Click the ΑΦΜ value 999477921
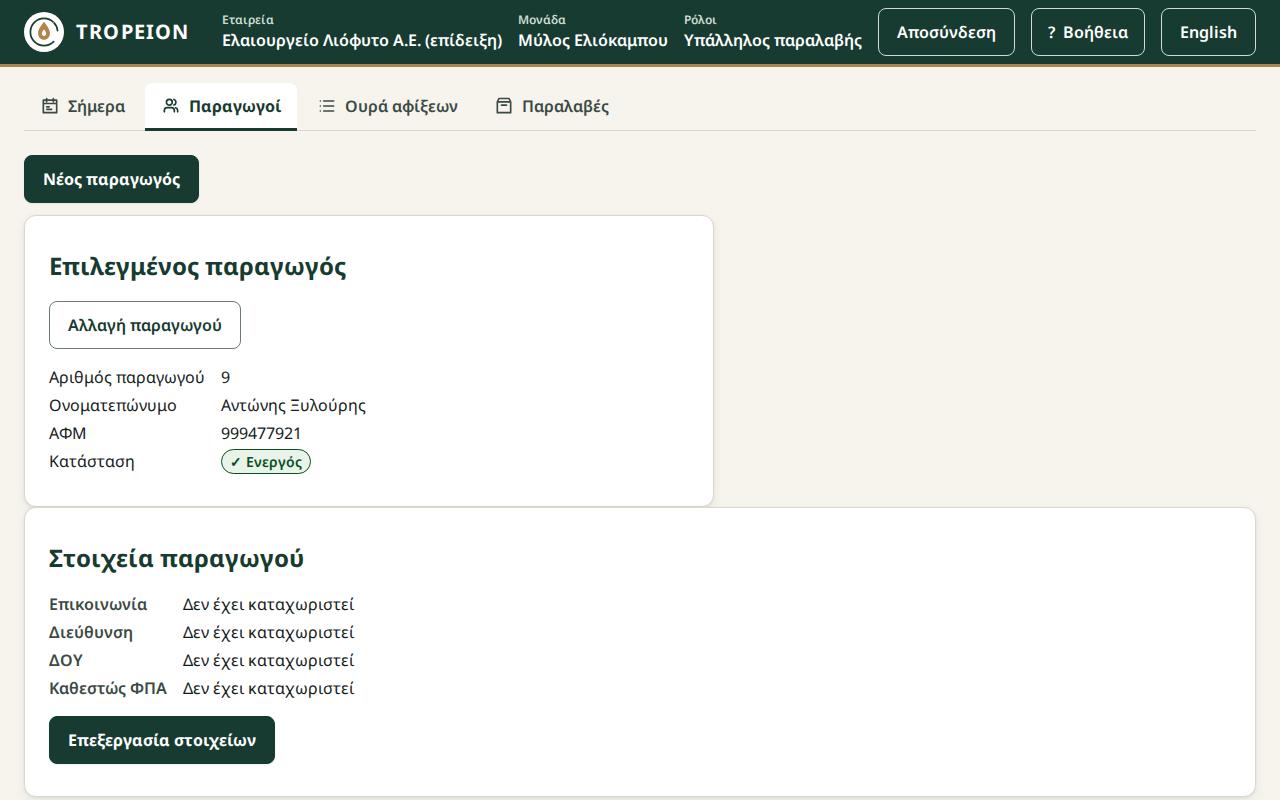 coord(261,433)
